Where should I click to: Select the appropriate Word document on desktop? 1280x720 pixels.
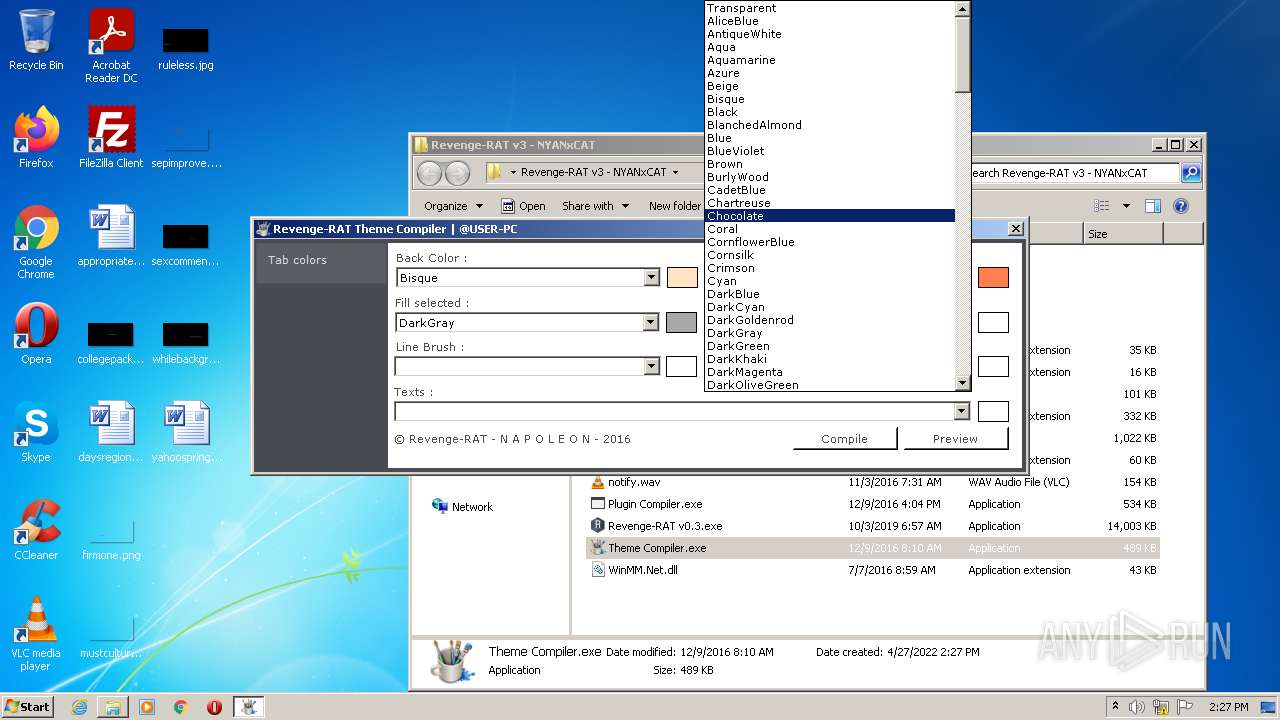pos(111,236)
